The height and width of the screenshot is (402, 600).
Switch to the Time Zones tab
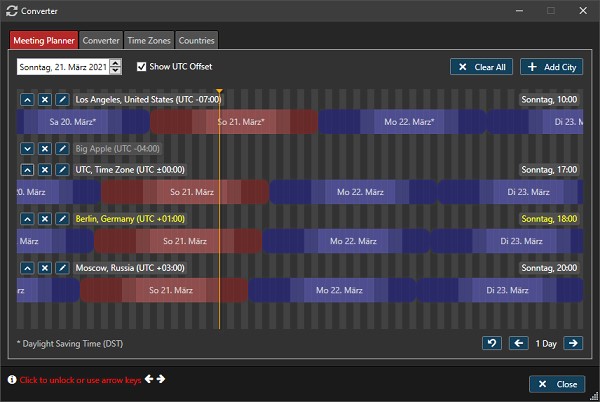[x=149, y=41]
